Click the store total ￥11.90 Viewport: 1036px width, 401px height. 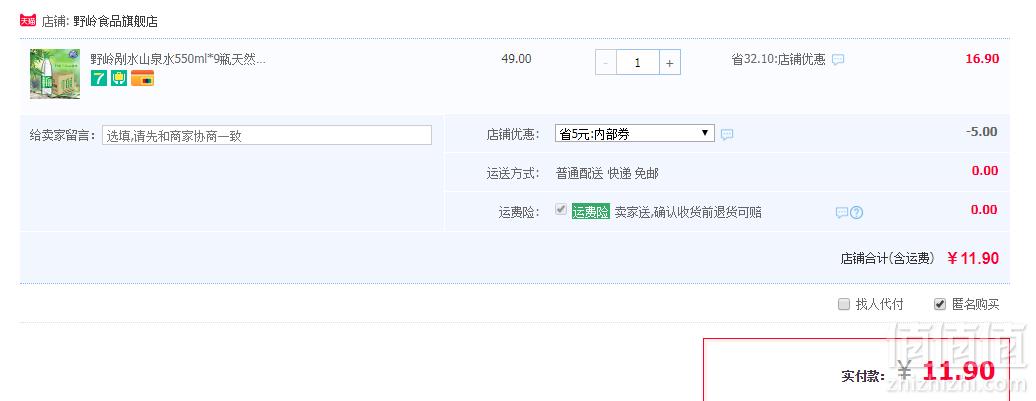pos(973,258)
